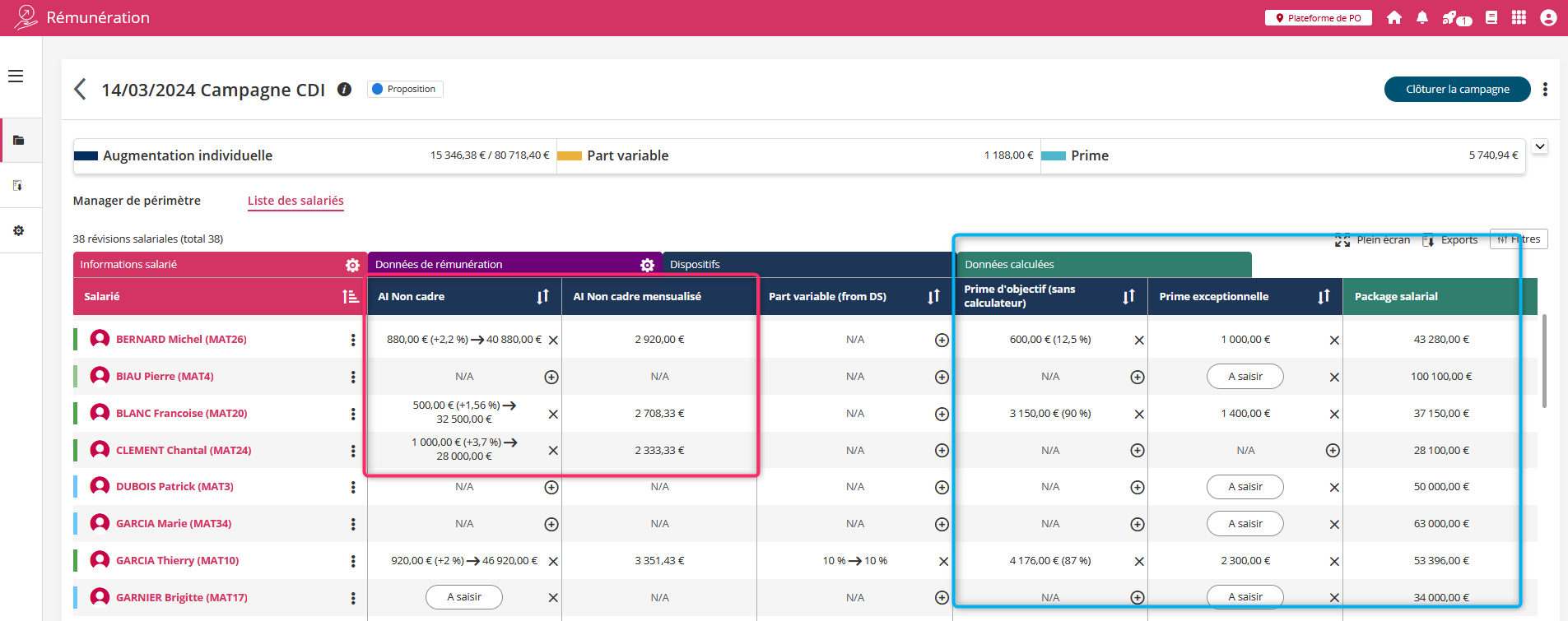The height and width of the screenshot is (621, 1568).
Task: Switch to Manager de périmètre tab
Action: 137,201
